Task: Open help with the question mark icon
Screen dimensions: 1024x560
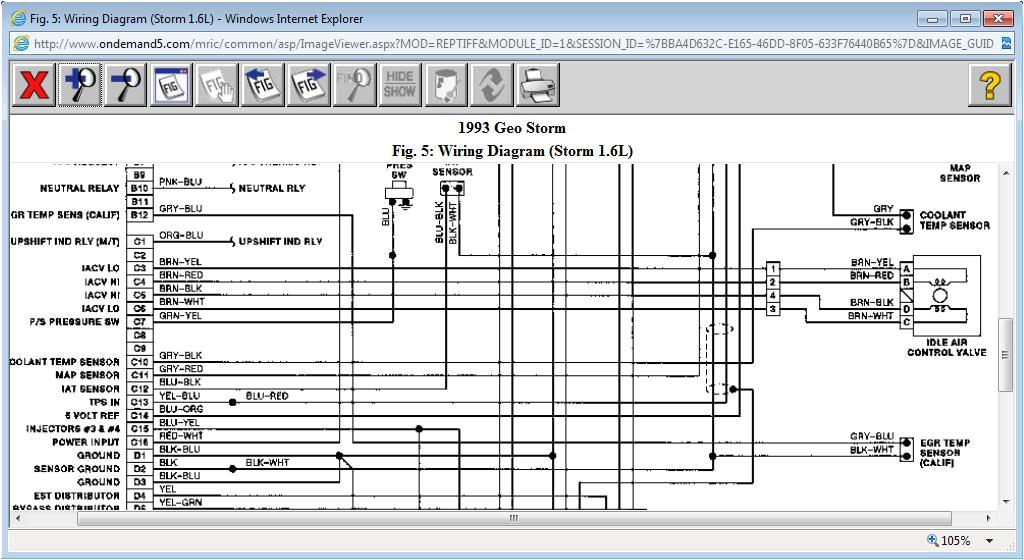Action: 989,85
